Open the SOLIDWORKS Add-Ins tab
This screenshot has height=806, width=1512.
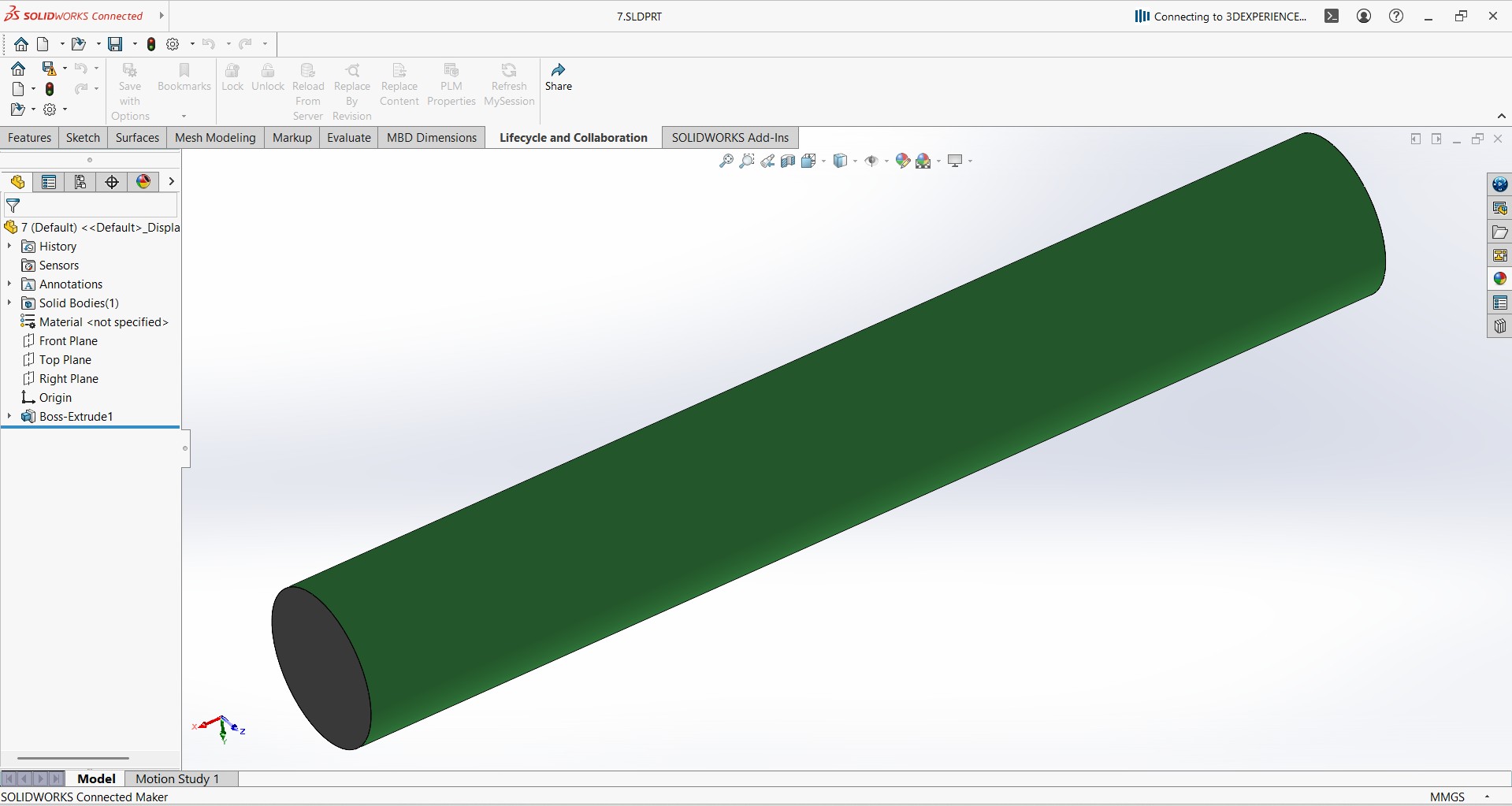point(730,138)
